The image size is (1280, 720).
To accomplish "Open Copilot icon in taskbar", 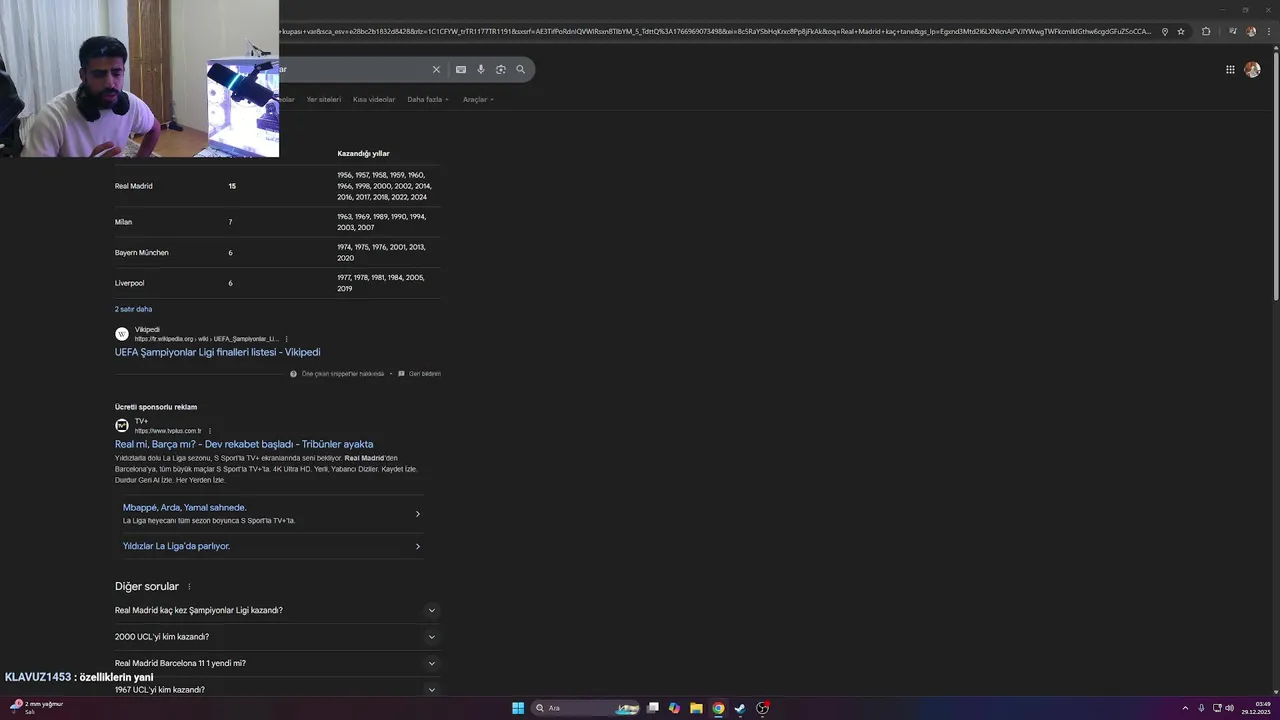I will 674,708.
